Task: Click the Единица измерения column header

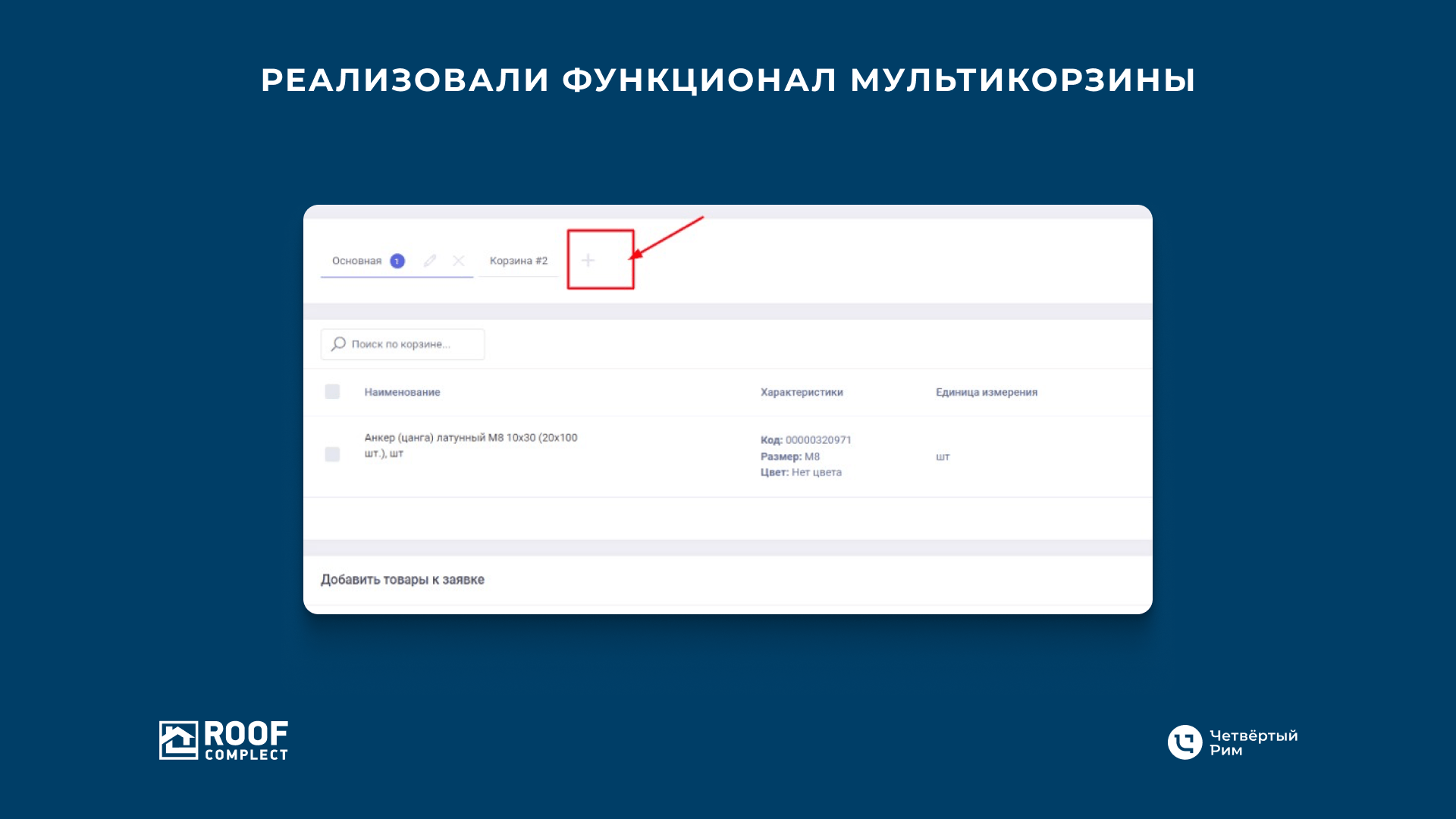Action: coord(986,392)
